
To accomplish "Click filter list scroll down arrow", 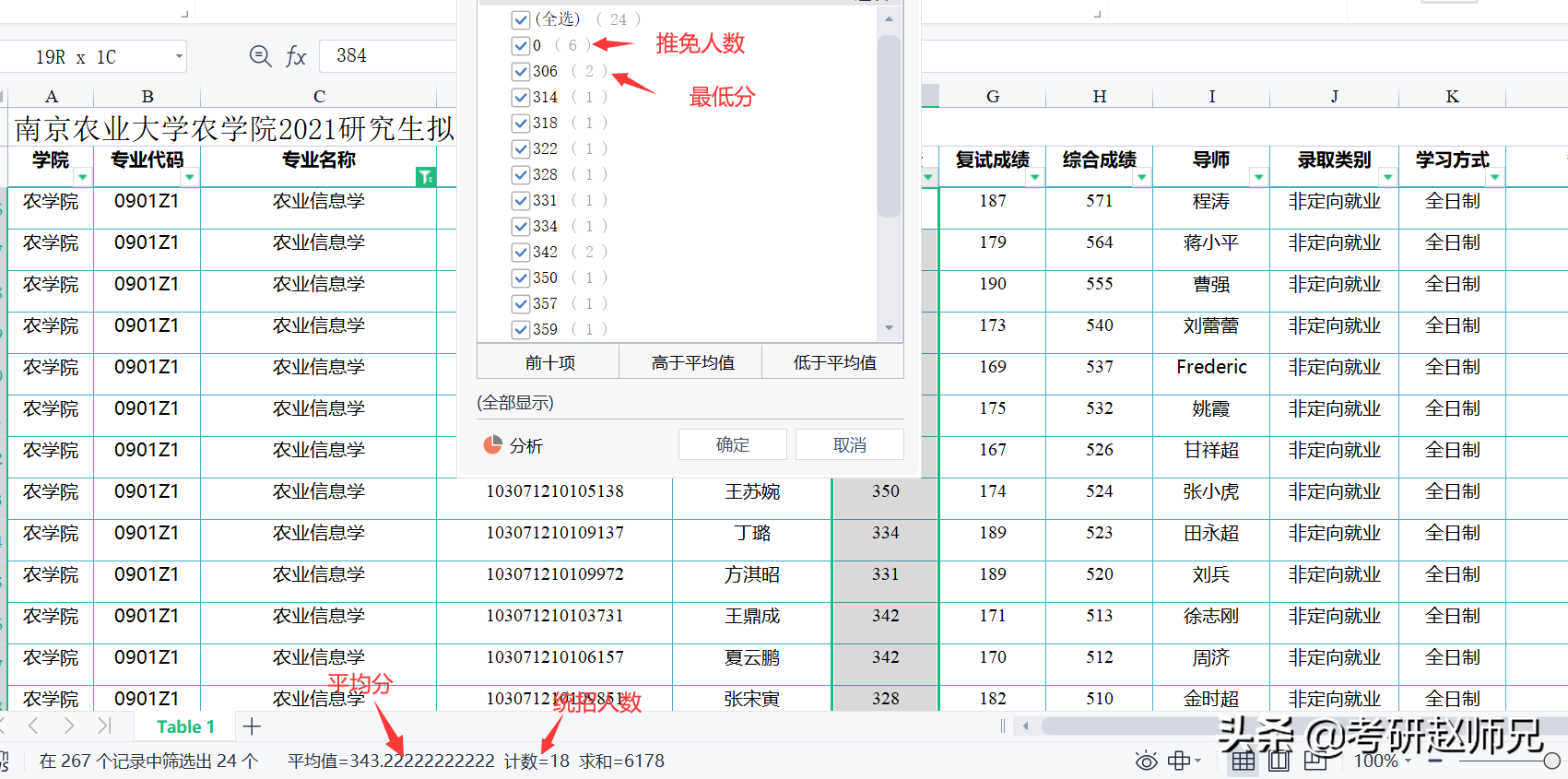I will [889, 327].
